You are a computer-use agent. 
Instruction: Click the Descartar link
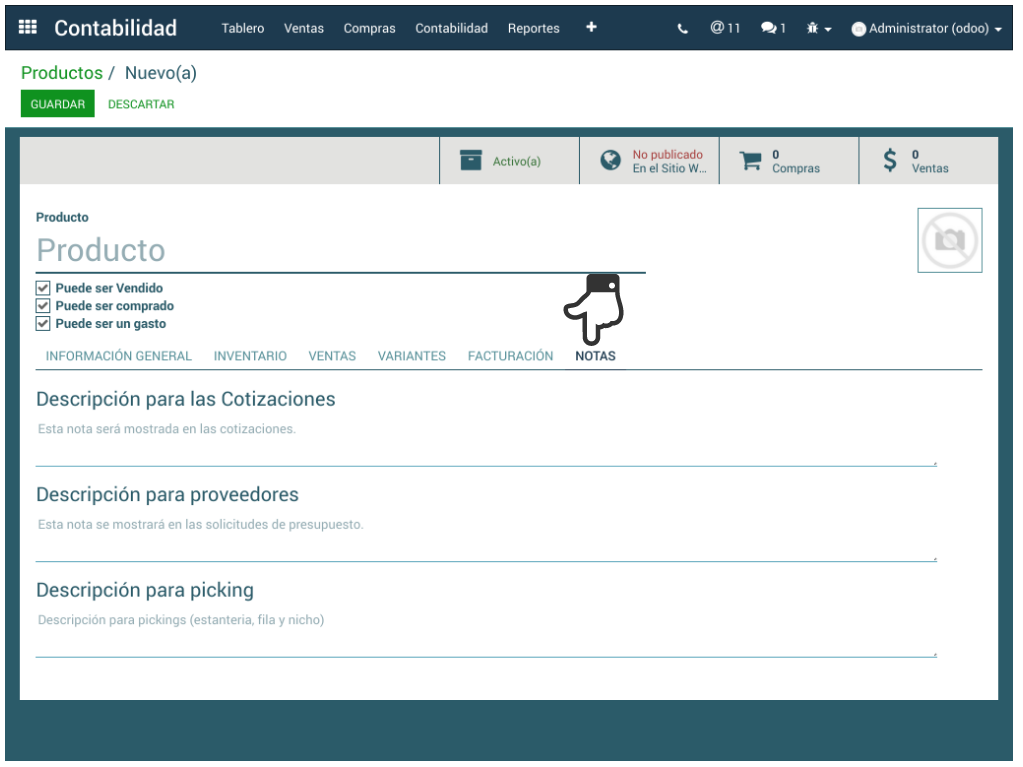[141, 104]
